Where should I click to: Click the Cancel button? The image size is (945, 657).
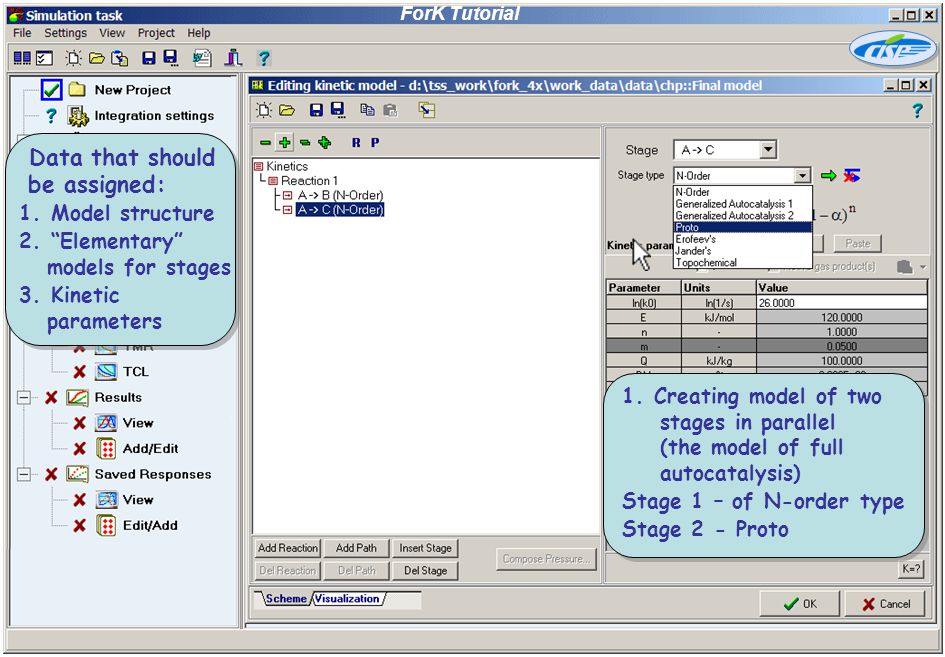[x=884, y=604]
